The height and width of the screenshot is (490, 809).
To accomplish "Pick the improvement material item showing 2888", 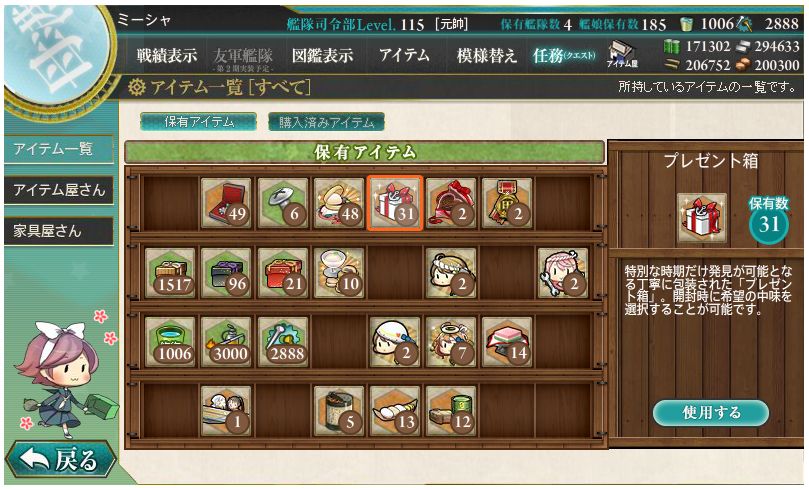I will click(283, 342).
